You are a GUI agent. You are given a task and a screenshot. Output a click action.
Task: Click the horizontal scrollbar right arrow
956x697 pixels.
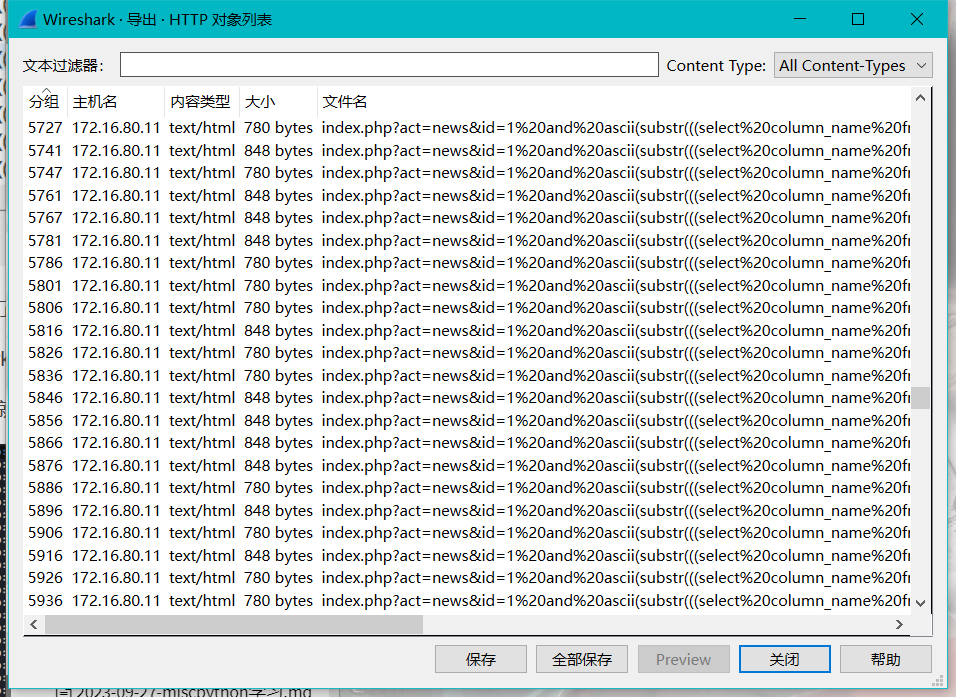(x=898, y=624)
